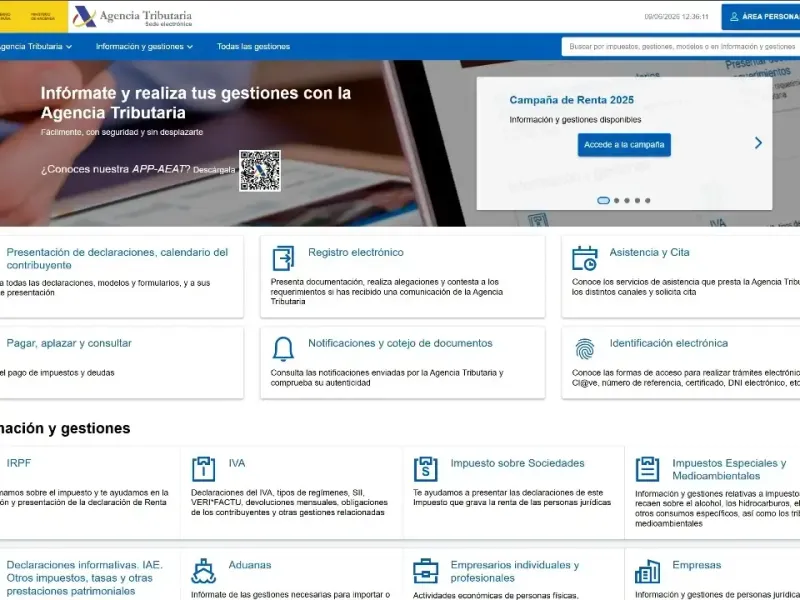Select the first carousel slide indicator

(603, 201)
